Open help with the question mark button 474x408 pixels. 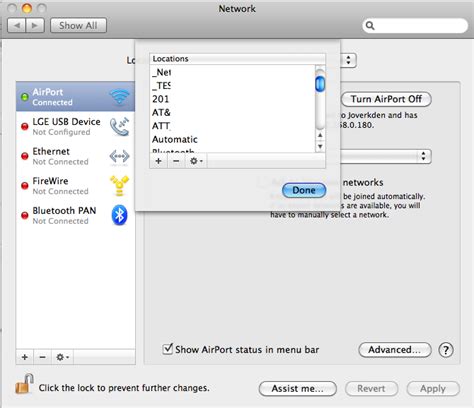pos(446,350)
